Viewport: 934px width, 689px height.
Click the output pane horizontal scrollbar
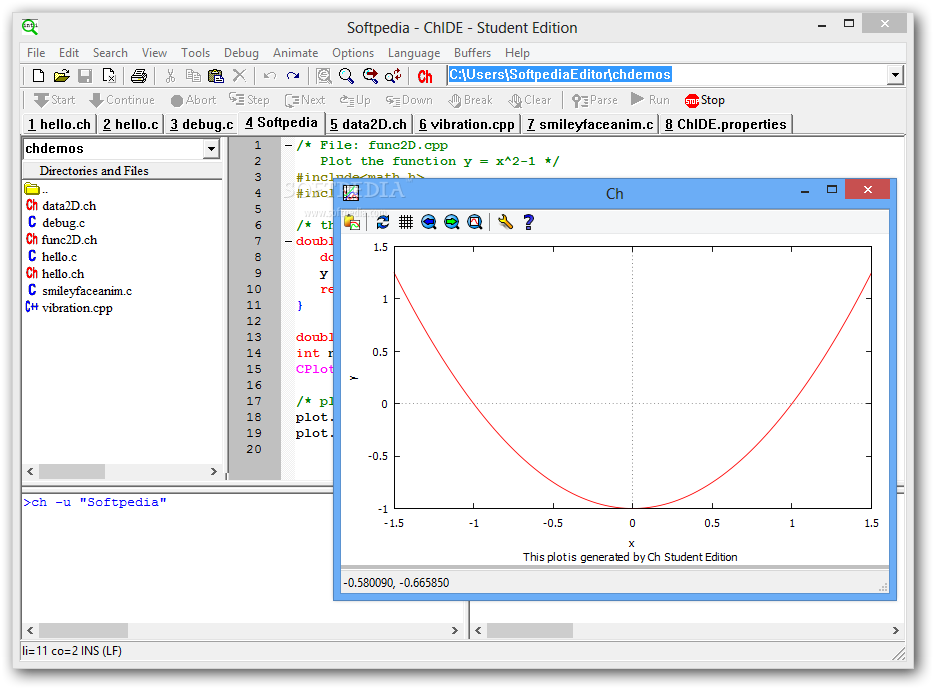(242, 630)
